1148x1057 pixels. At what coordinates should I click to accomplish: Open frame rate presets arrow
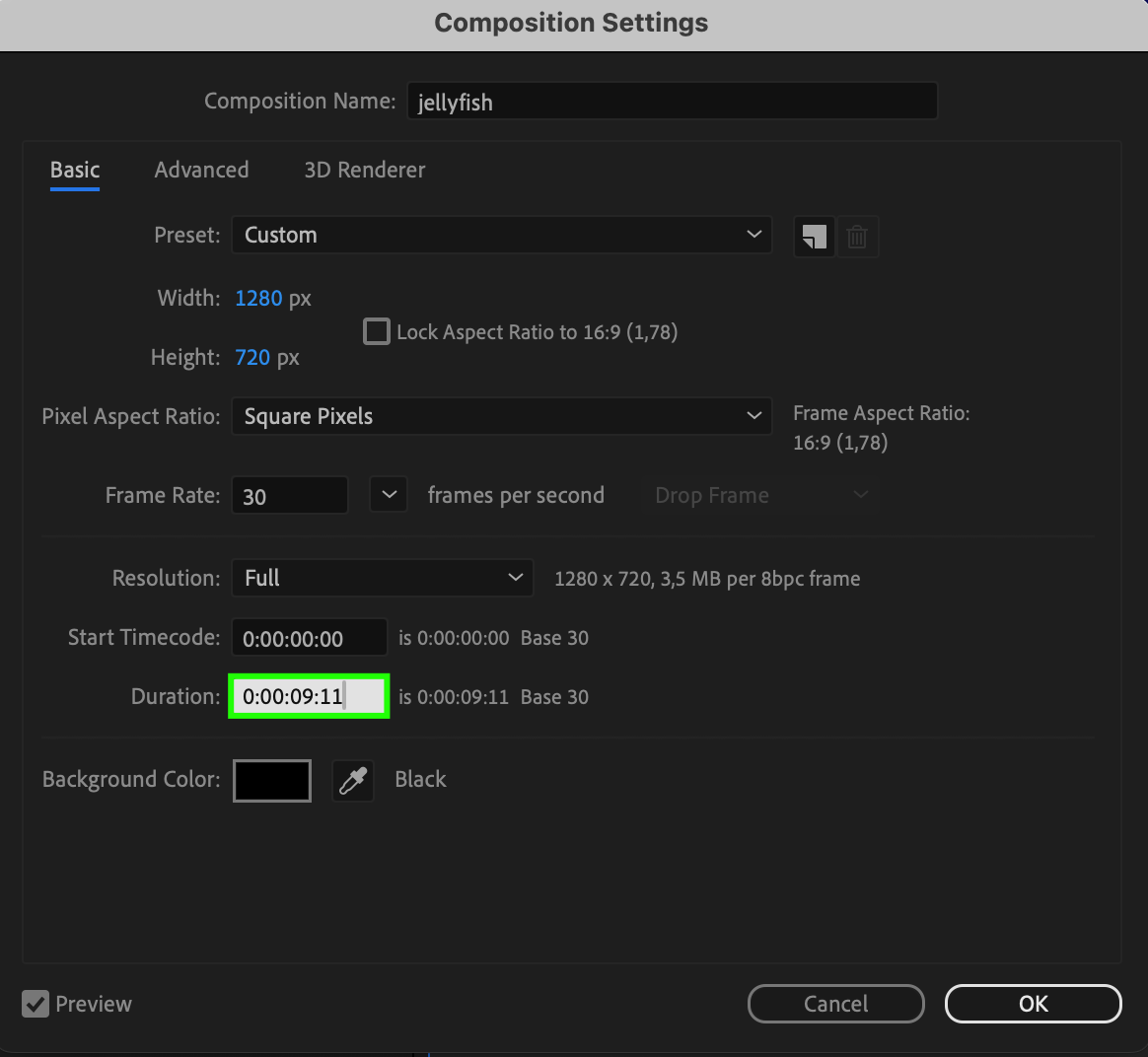[389, 495]
